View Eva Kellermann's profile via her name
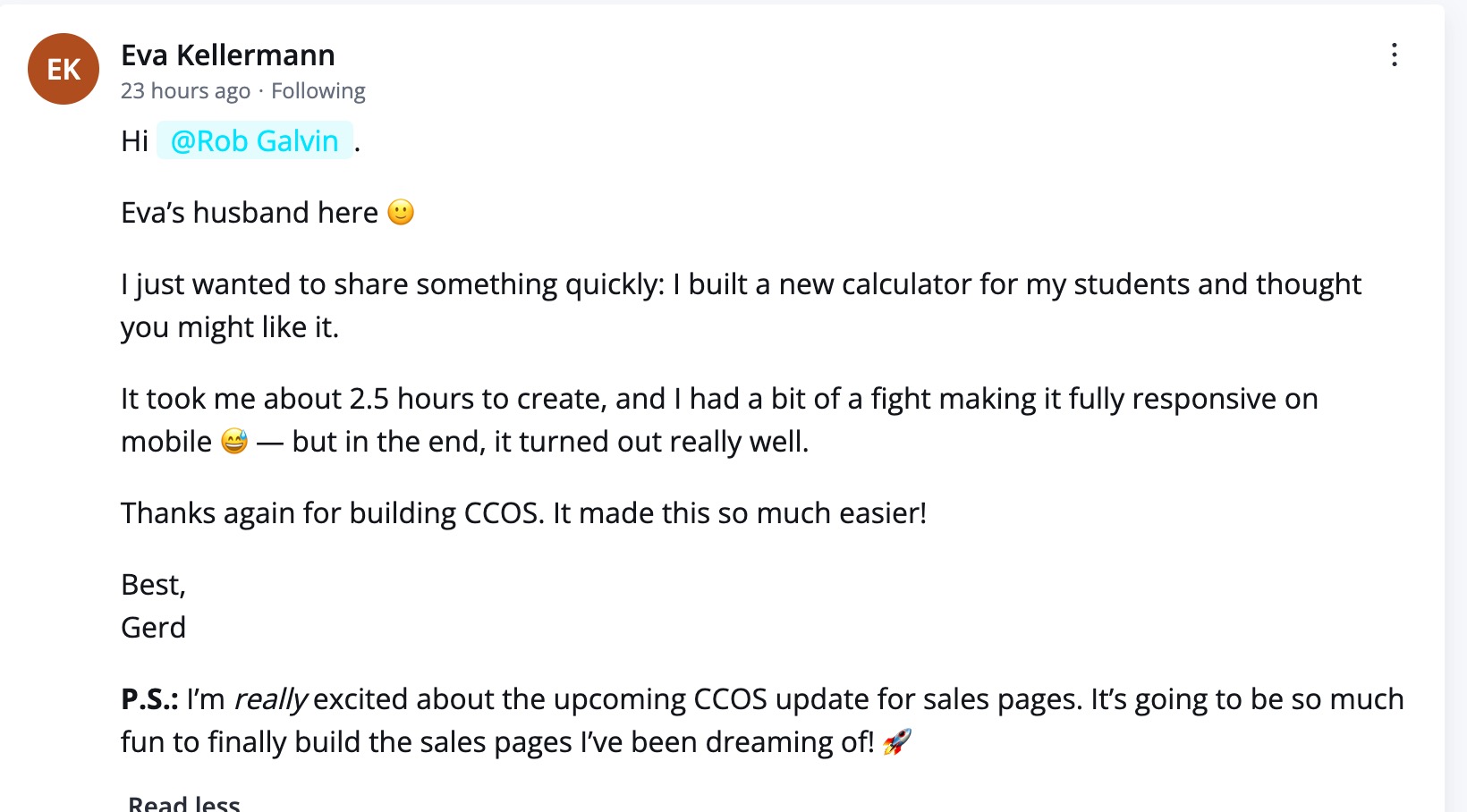 228,55
